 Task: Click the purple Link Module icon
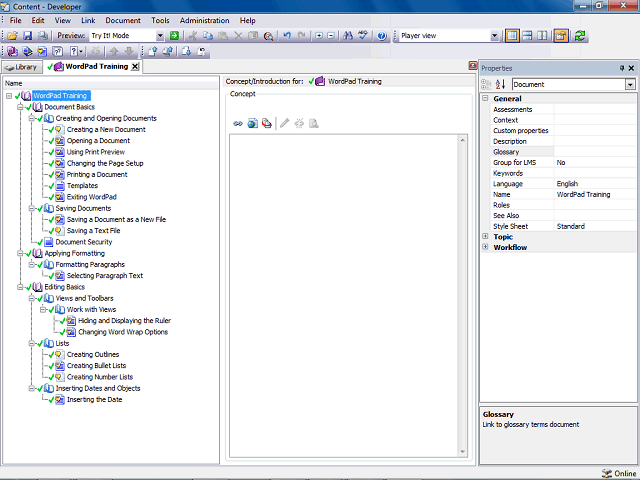(x=12, y=51)
